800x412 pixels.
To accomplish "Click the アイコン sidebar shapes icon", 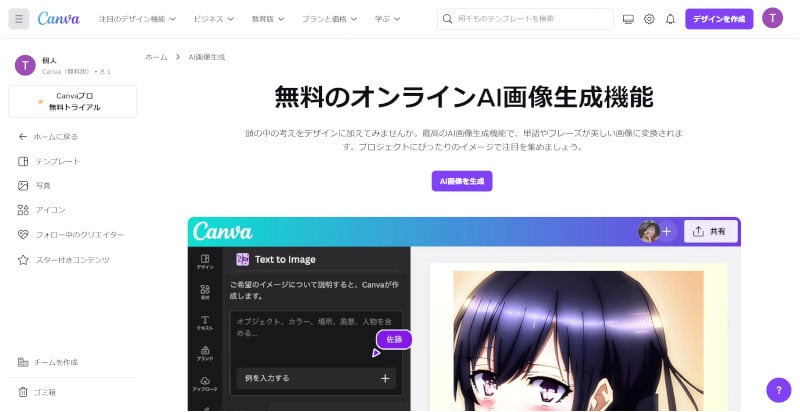I will 23,210.
